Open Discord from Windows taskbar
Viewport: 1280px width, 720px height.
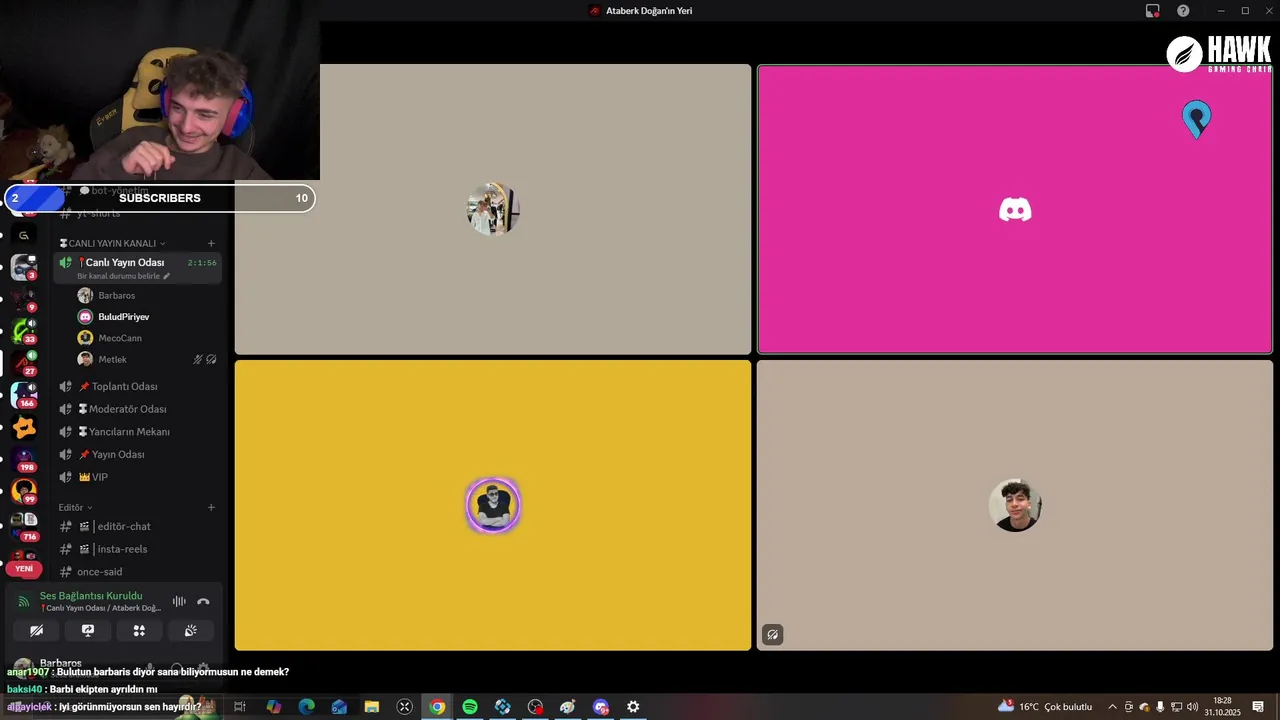click(600, 707)
